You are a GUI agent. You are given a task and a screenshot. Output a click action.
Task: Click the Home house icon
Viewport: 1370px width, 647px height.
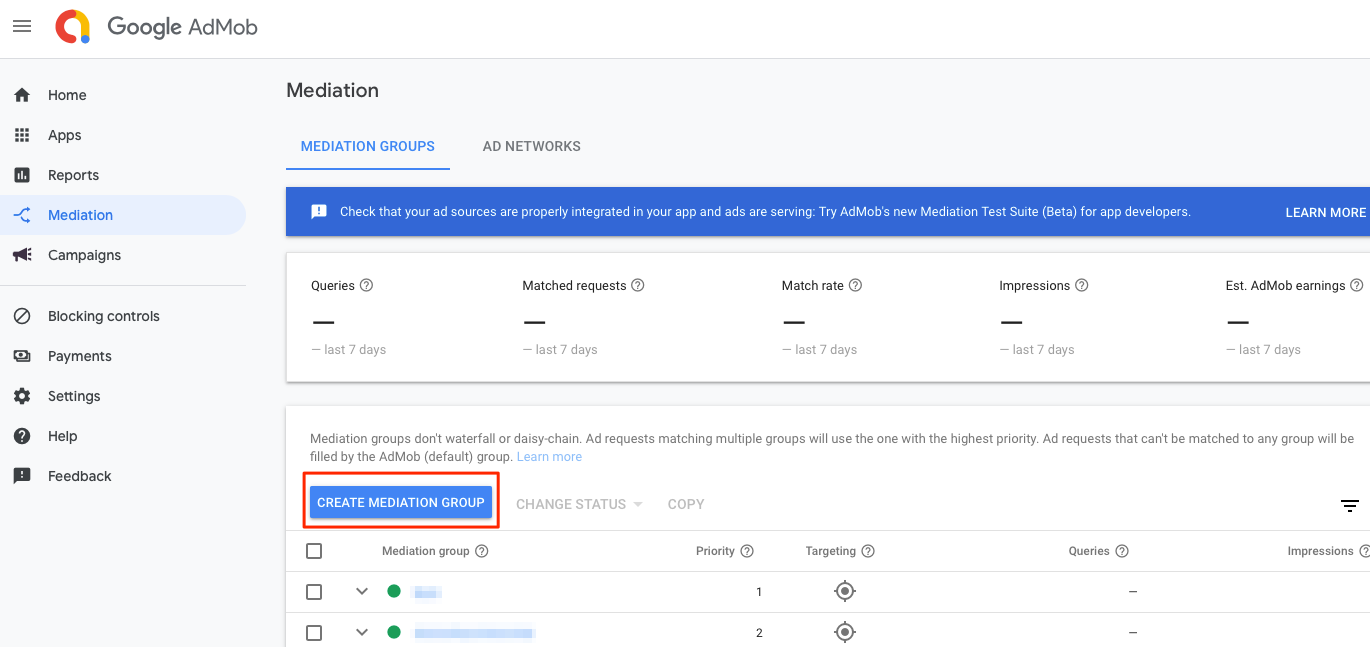pyautogui.click(x=22, y=95)
